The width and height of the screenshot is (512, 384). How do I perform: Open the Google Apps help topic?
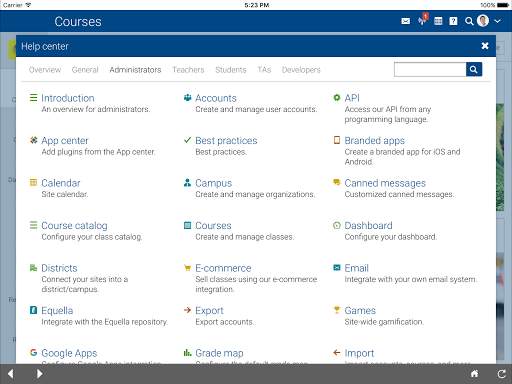69,353
